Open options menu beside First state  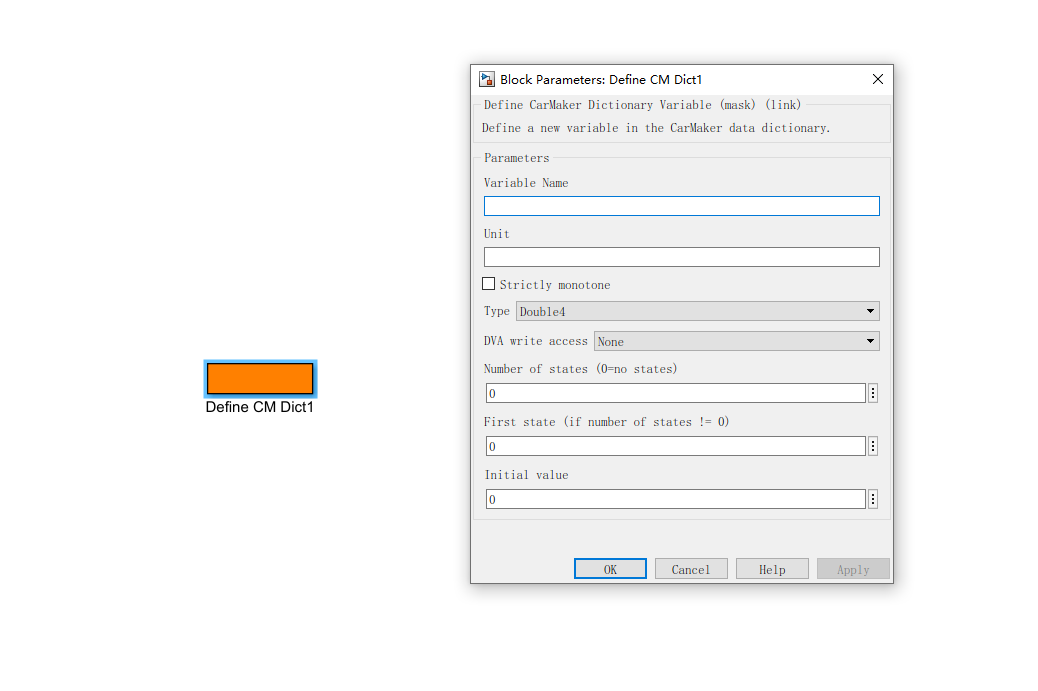[873, 446]
